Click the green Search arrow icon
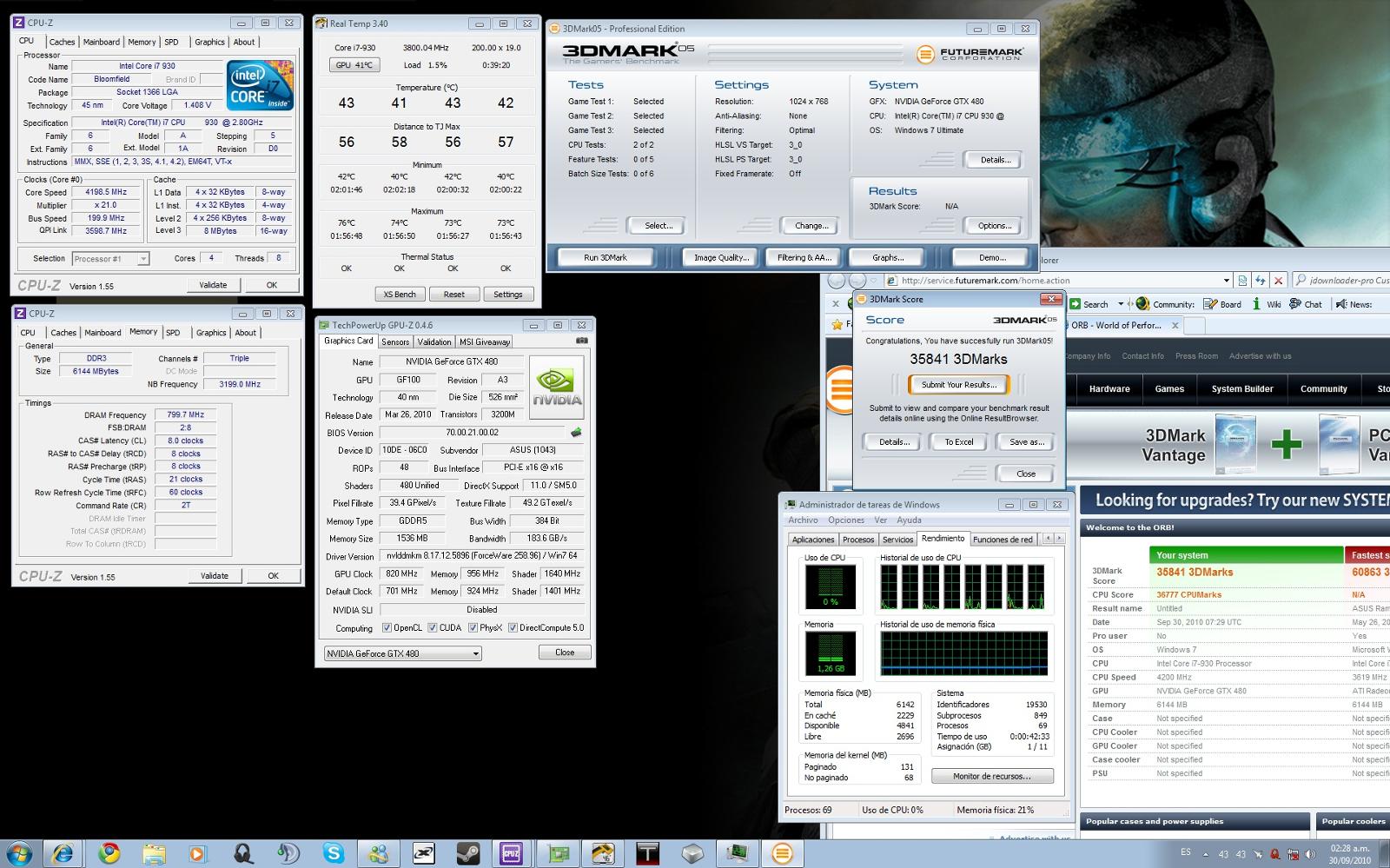This screenshot has width=1390, height=868. [x=1075, y=304]
